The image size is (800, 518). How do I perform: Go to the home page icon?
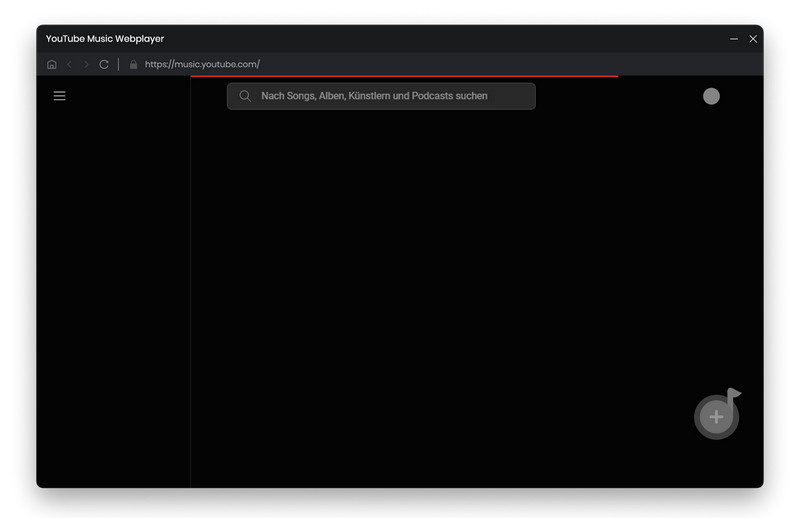(52, 64)
